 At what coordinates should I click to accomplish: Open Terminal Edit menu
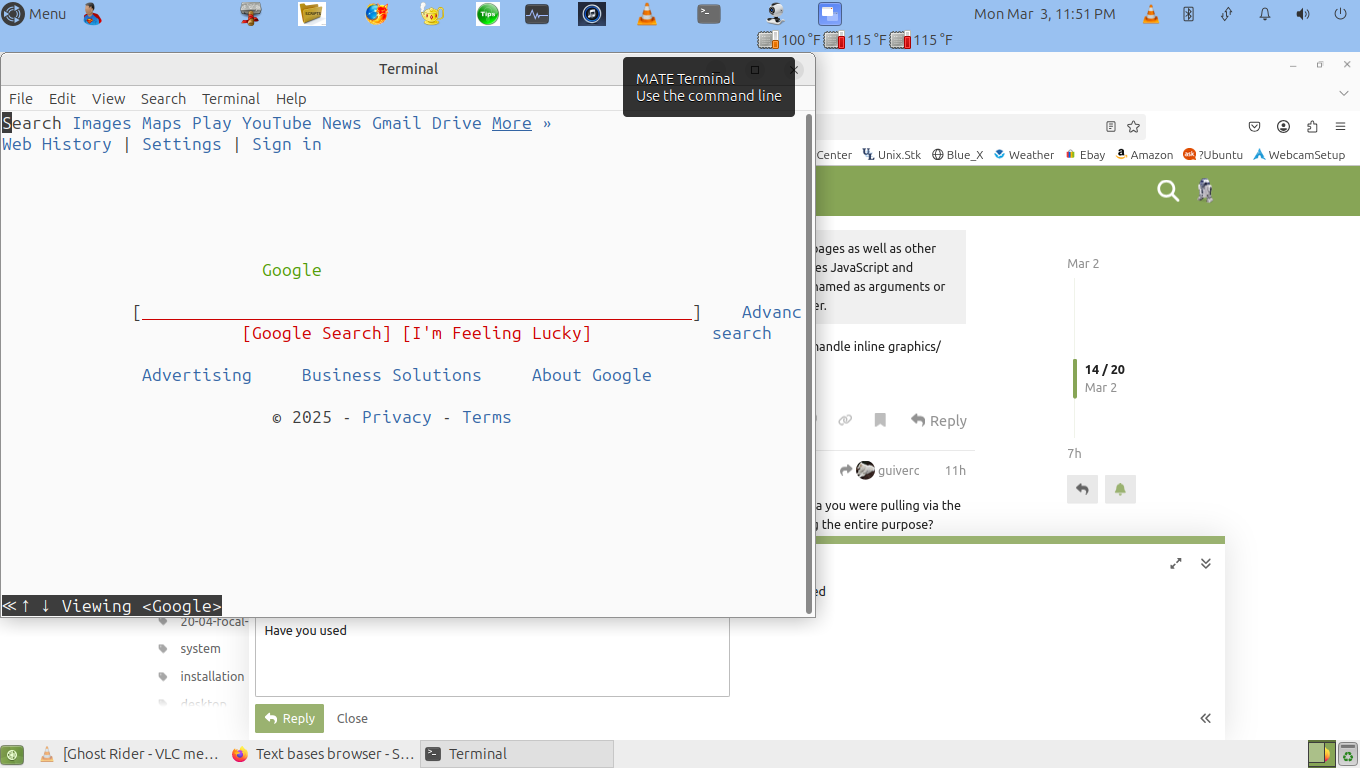point(62,98)
